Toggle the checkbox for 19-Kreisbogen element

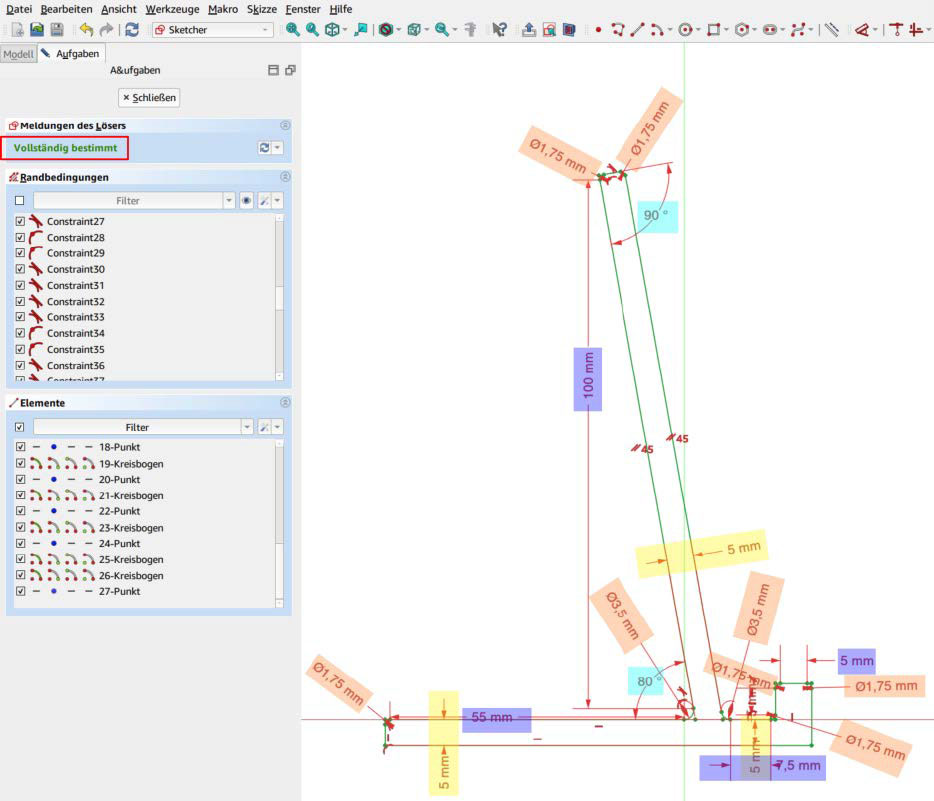click(21, 463)
